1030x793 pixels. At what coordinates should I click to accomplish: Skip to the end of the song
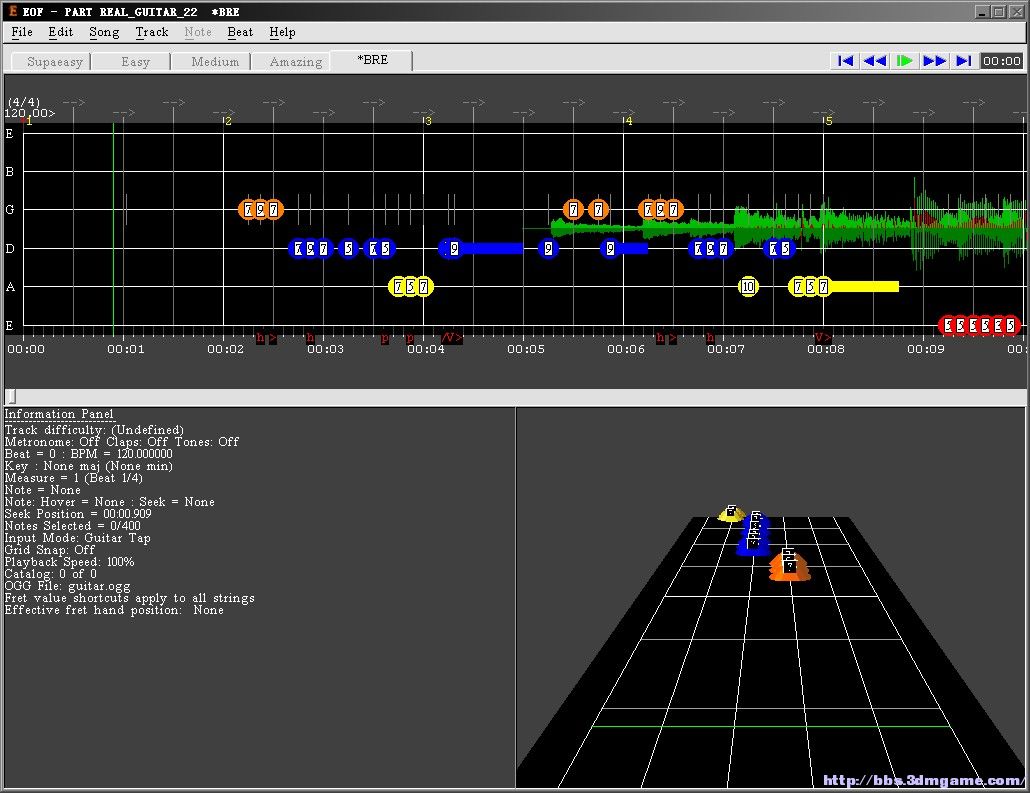964,61
